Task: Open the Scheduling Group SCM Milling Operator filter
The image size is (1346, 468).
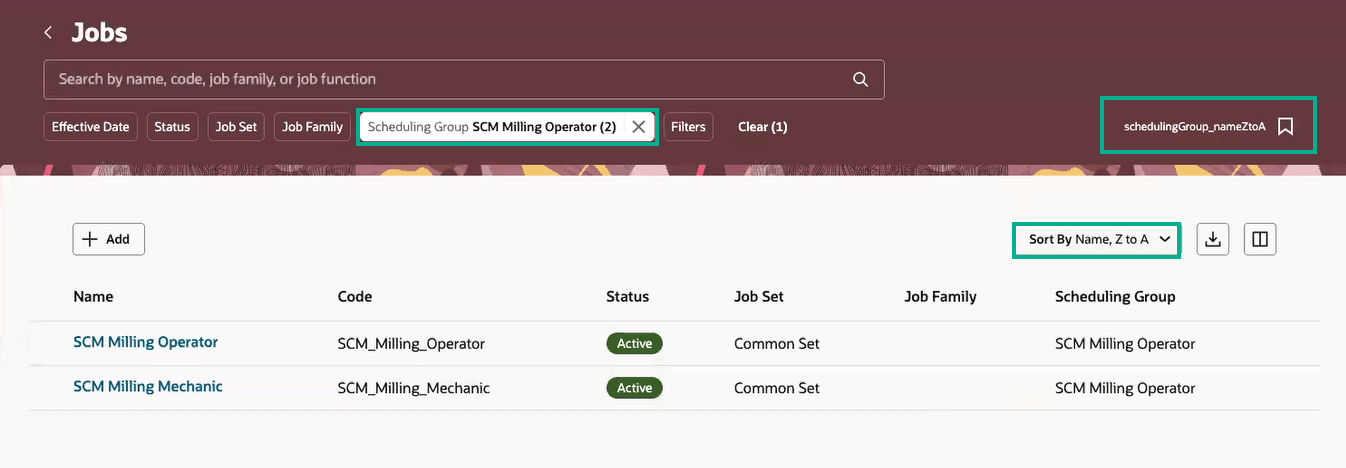Action: pos(492,127)
